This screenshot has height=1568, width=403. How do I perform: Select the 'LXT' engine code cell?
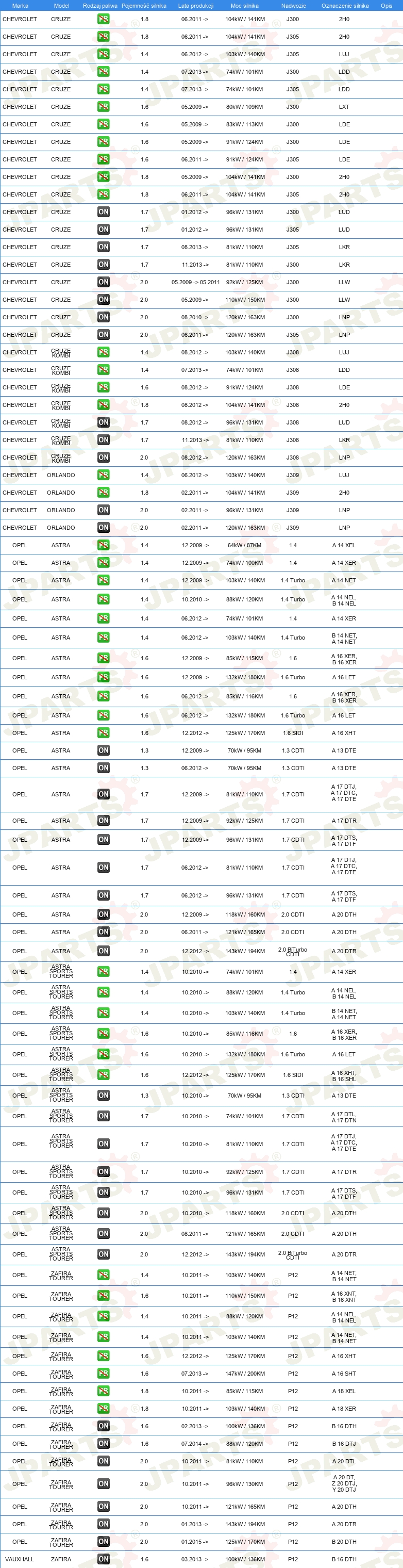pos(344,107)
